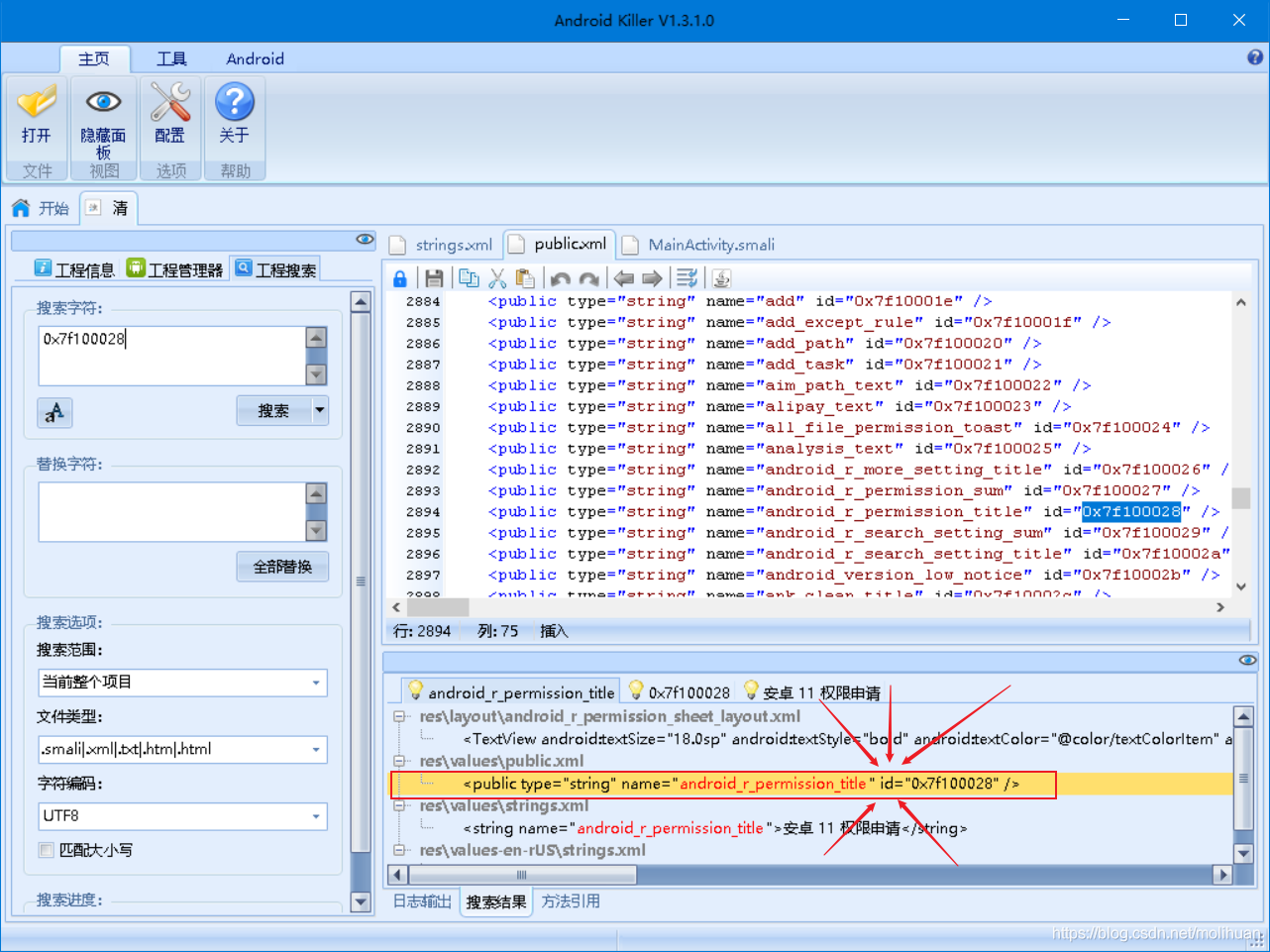Click the 搜索 search button
The width and height of the screenshot is (1270, 952).
click(273, 410)
